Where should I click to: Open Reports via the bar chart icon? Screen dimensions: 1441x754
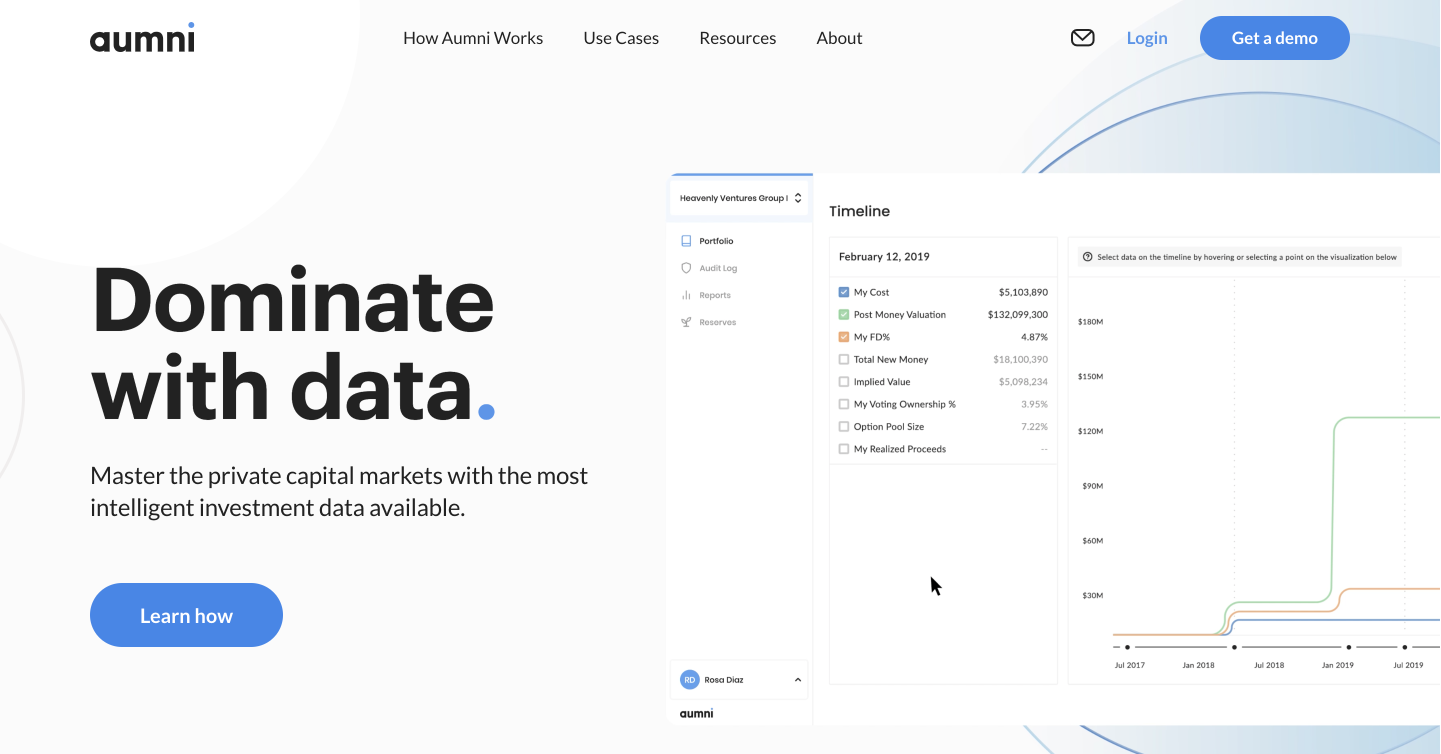coord(685,294)
